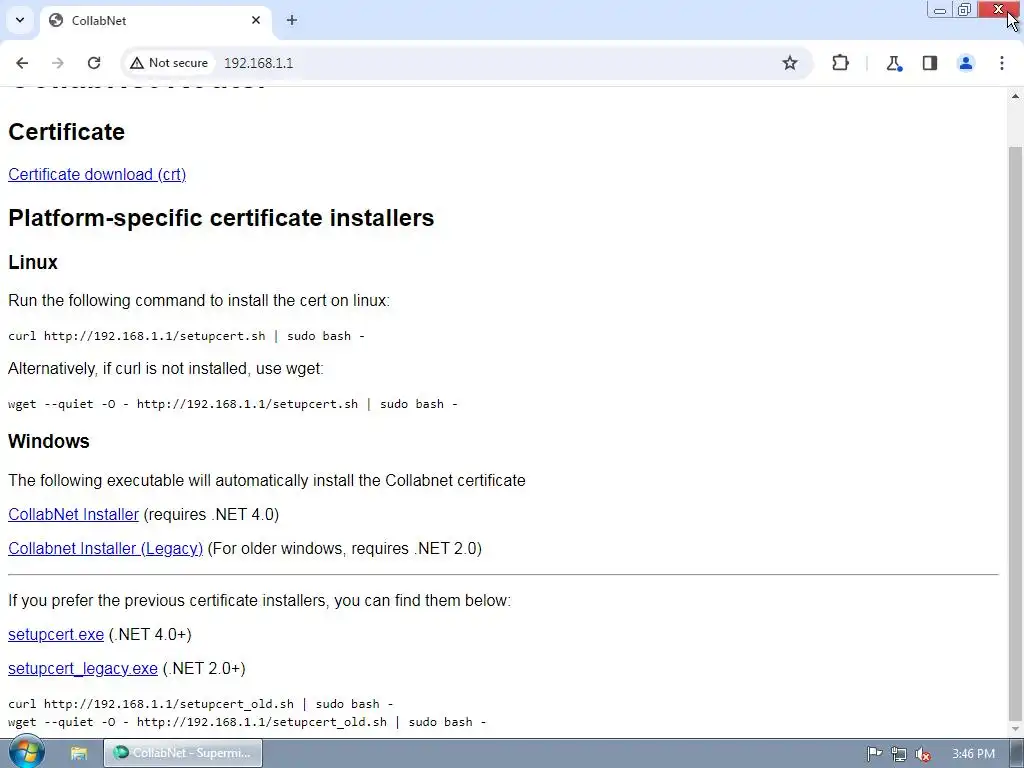Click the wget setupcert_old.sh command
1024x768 pixels.
coord(247,722)
